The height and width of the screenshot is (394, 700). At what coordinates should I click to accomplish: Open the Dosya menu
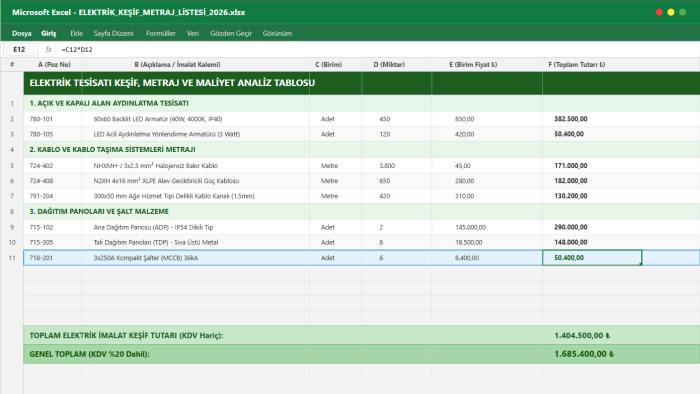[x=21, y=33]
